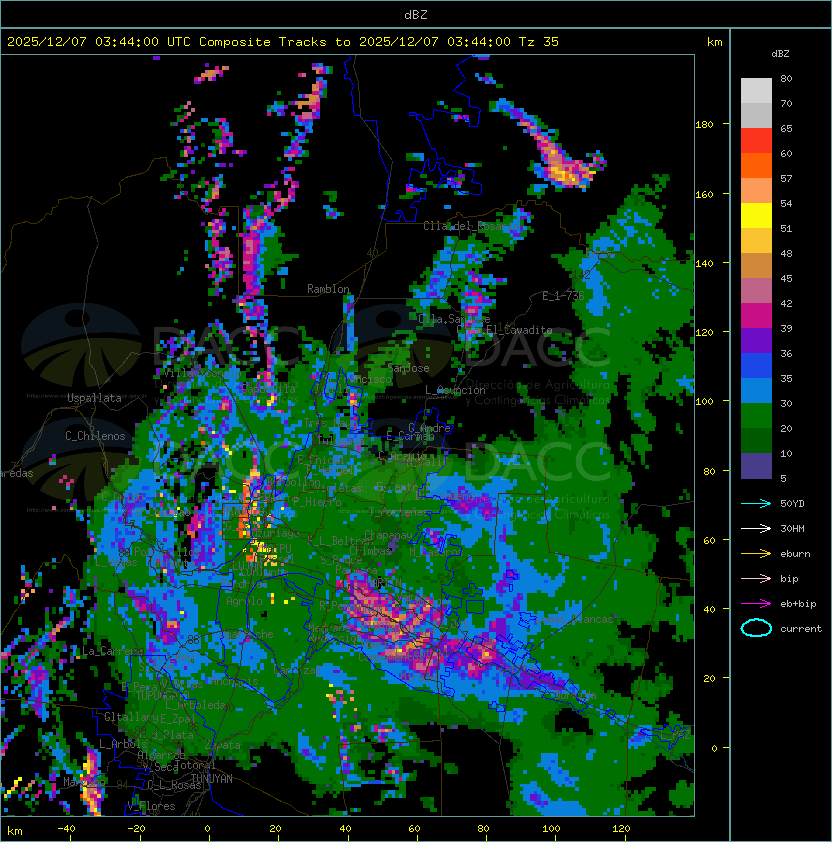Click the V_Flores place label
This screenshot has width=832, height=842.
coord(151,807)
